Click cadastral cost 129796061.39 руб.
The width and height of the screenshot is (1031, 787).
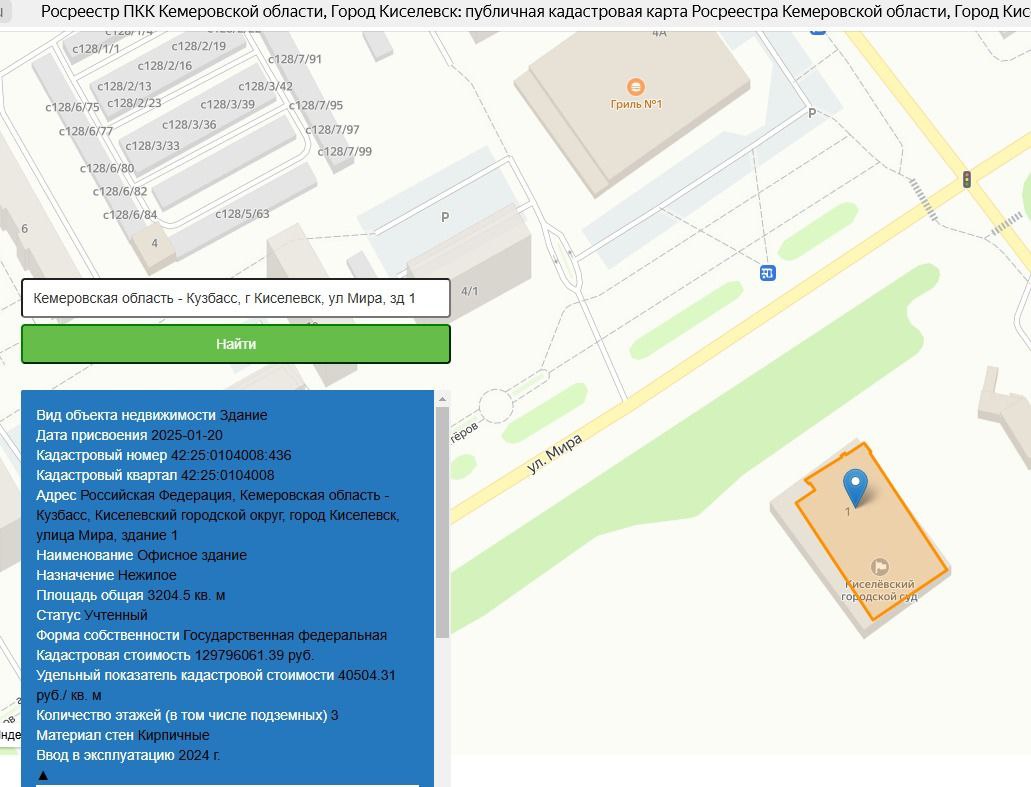pos(254,656)
